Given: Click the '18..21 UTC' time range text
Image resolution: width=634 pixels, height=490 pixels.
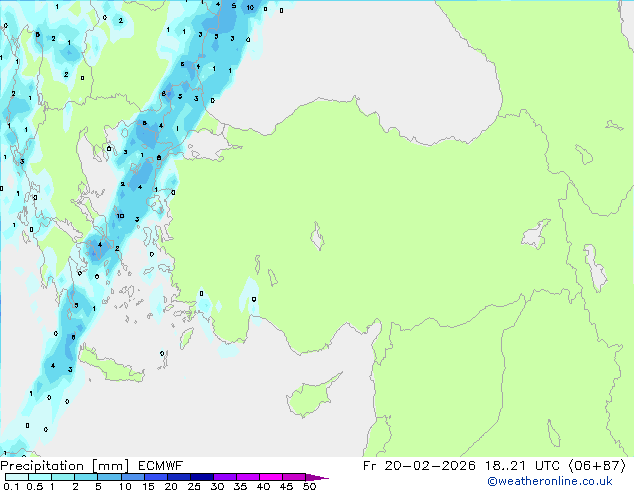Looking at the screenshot, I should 522,466.
